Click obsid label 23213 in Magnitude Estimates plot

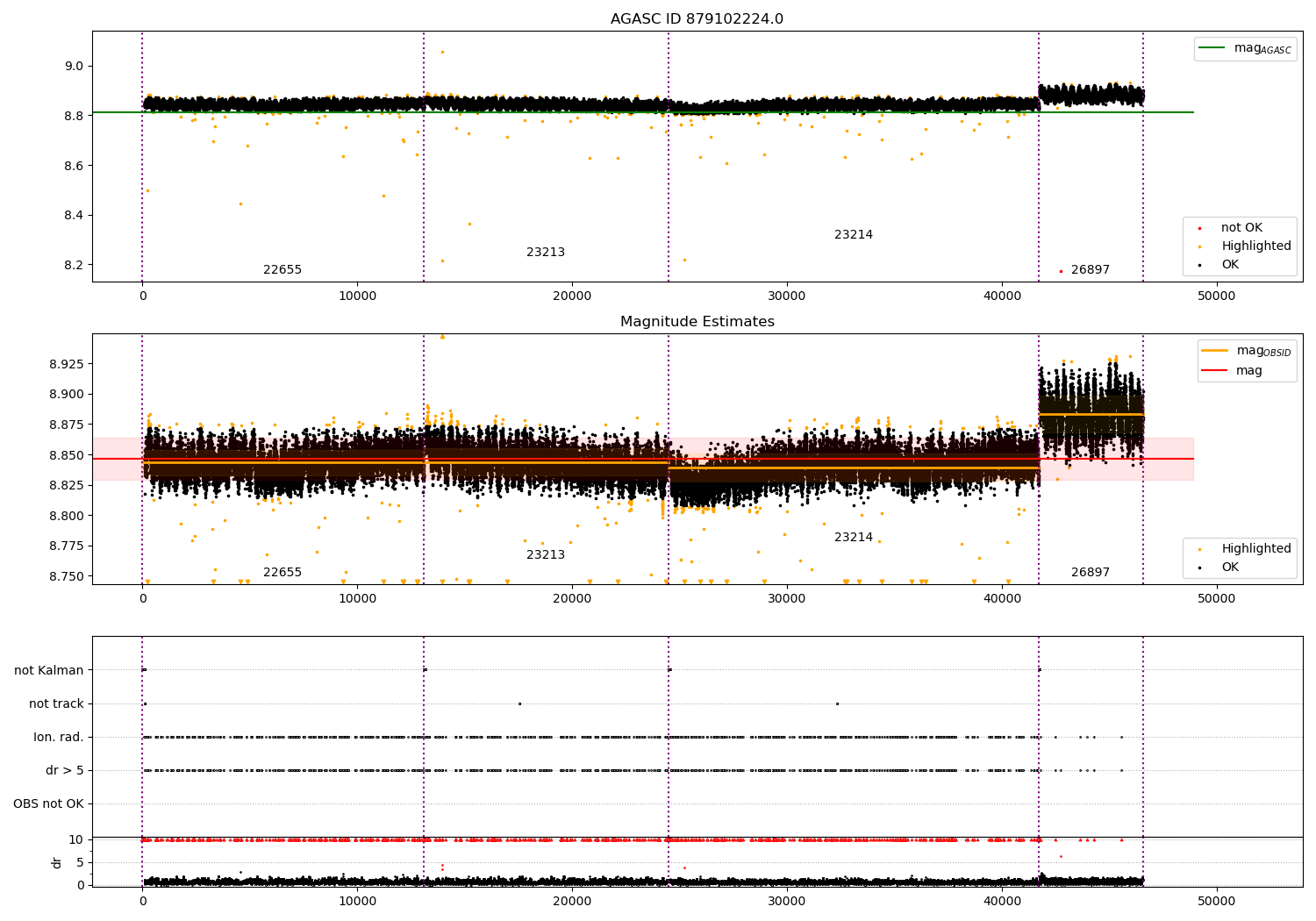click(546, 555)
